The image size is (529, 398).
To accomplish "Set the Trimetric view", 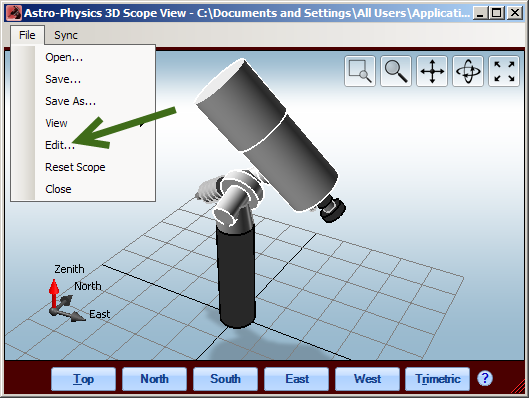I will click(x=438, y=379).
